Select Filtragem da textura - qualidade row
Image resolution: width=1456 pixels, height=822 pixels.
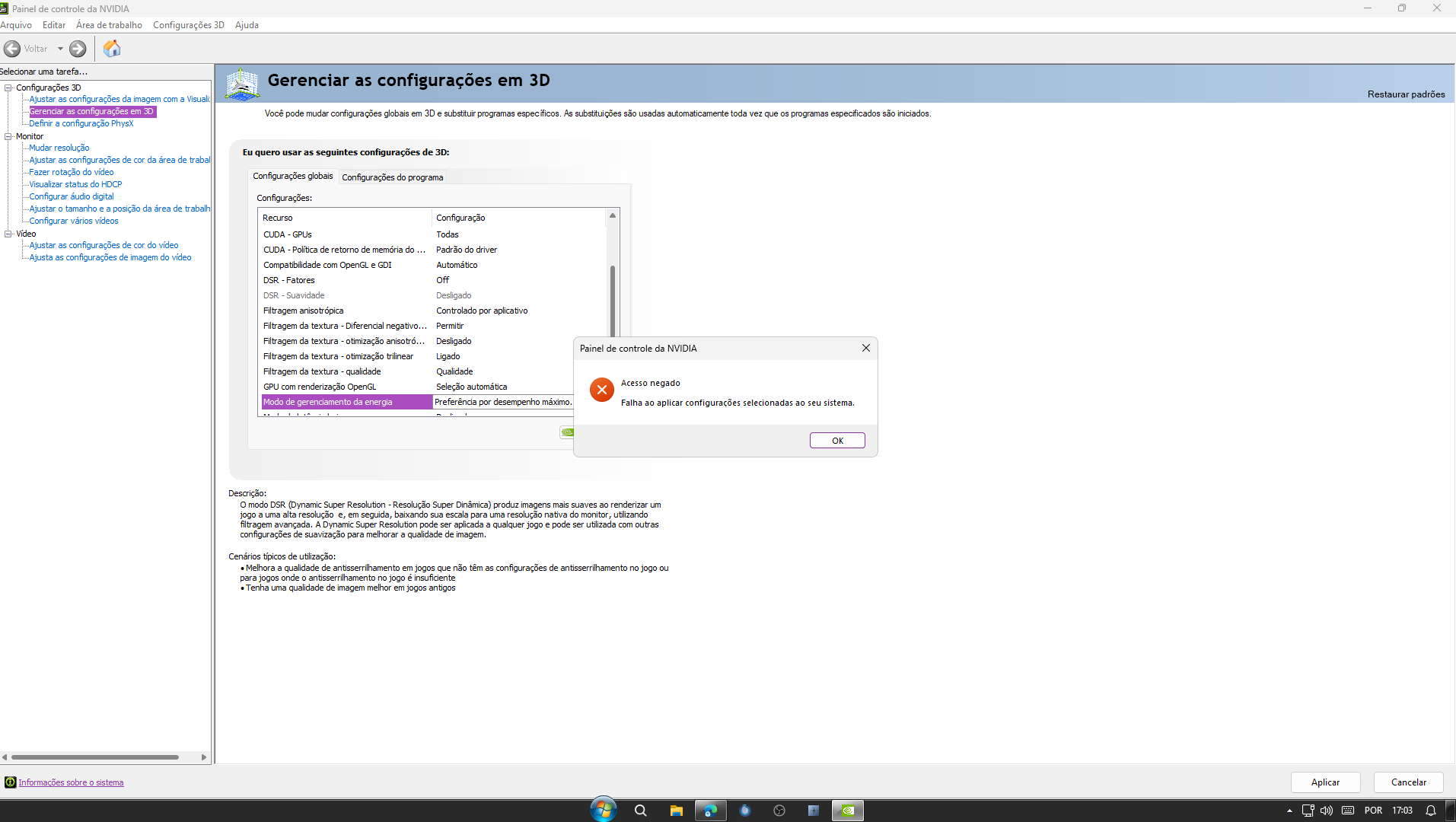coord(417,371)
